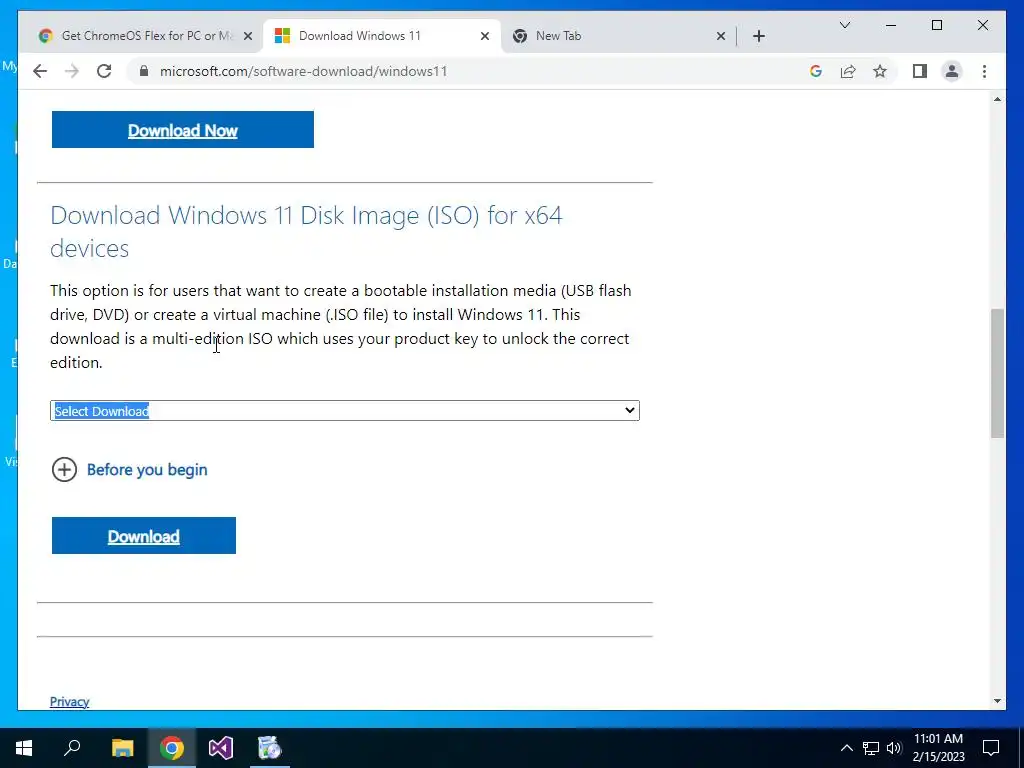Open Visual Studio from taskbar
The image size is (1024, 768).
coord(221,748)
